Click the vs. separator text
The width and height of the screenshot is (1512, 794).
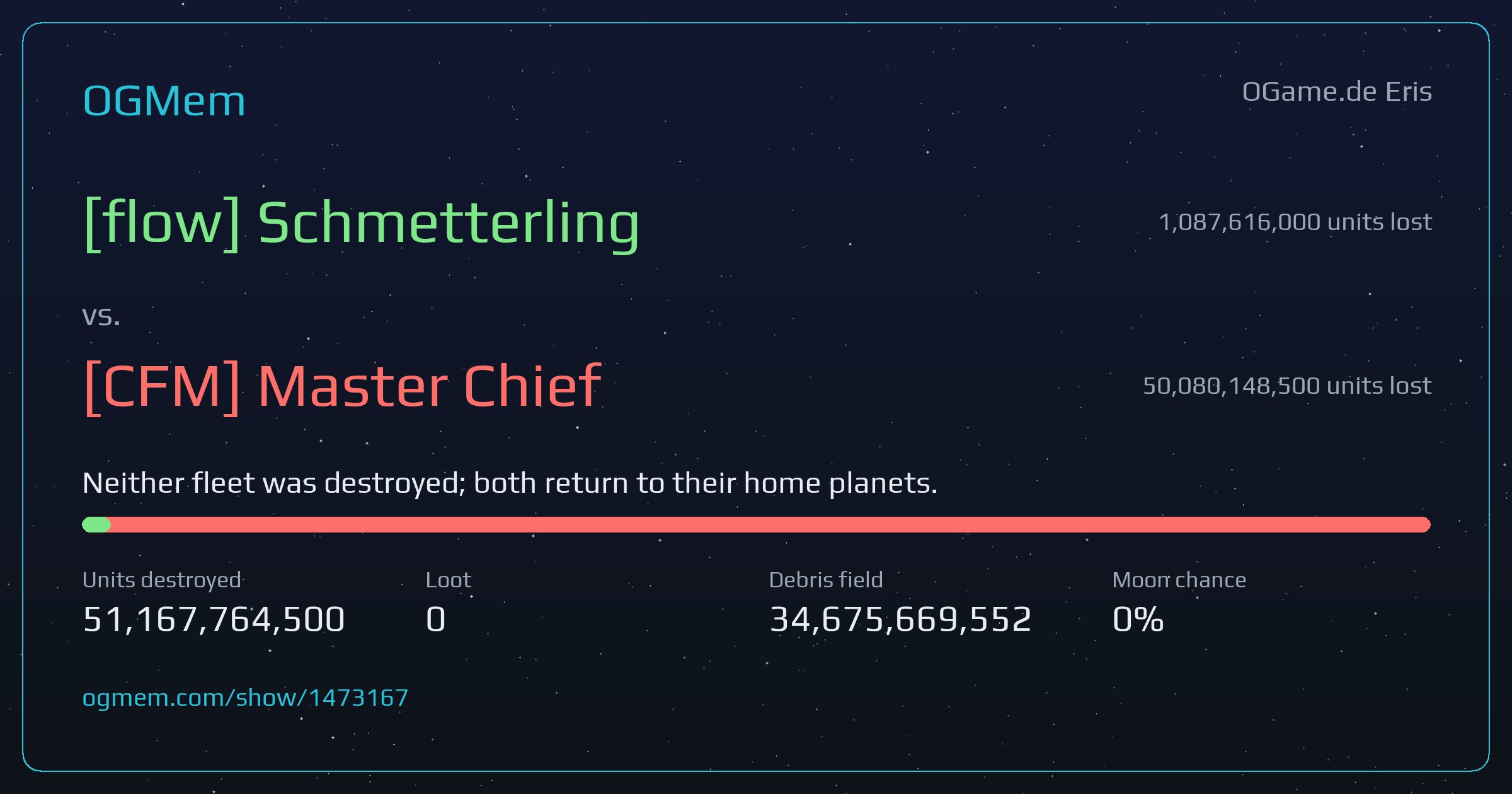click(101, 316)
